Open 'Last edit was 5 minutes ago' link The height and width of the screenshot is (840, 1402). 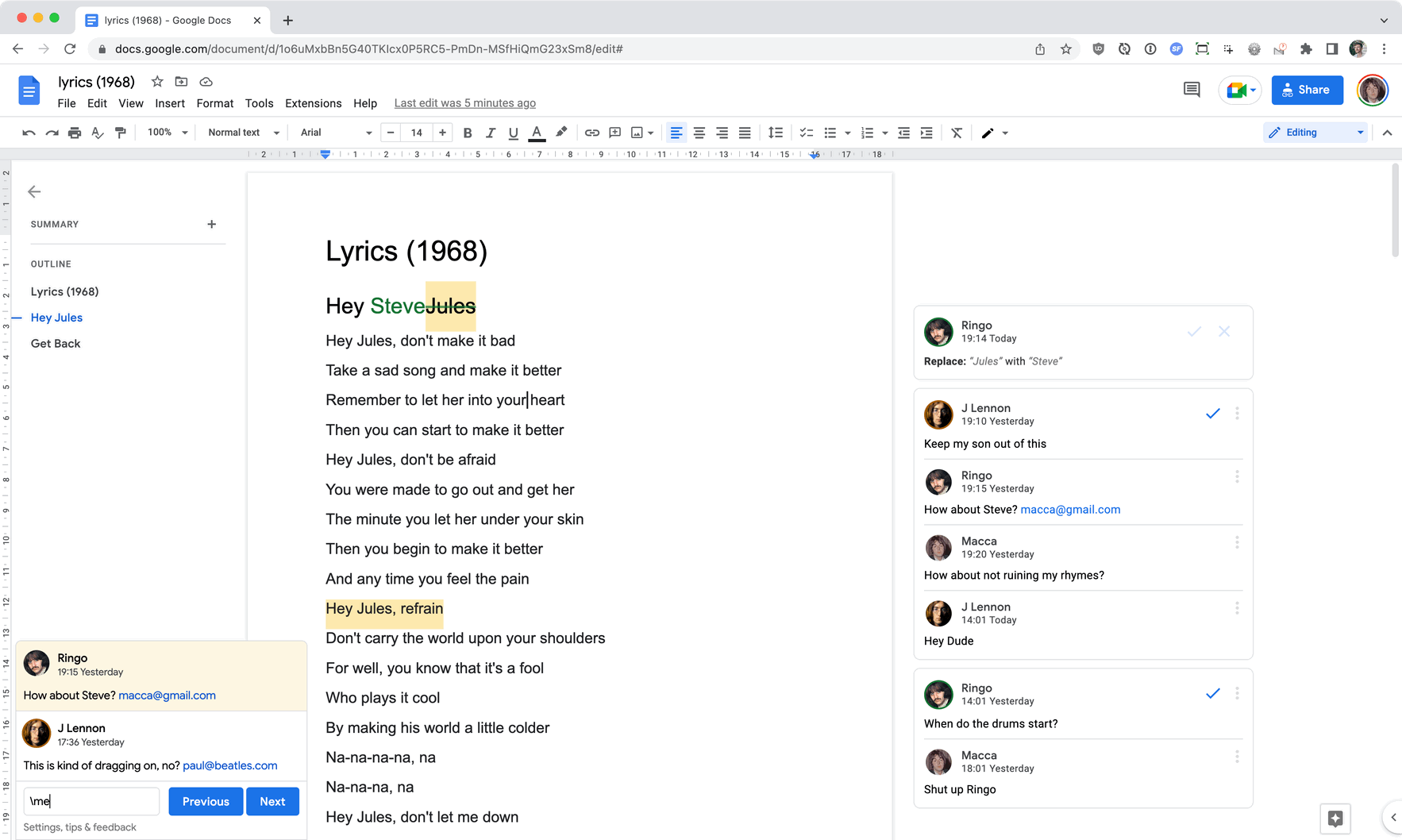click(x=464, y=103)
